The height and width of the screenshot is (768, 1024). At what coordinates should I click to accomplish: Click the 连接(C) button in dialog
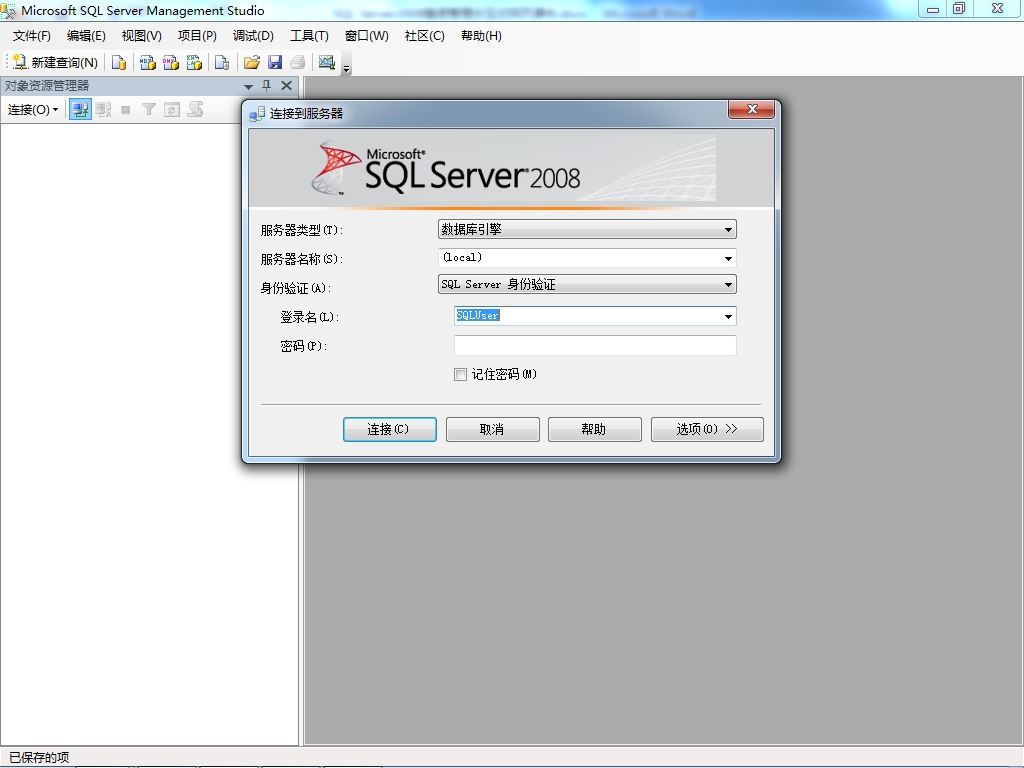390,430
